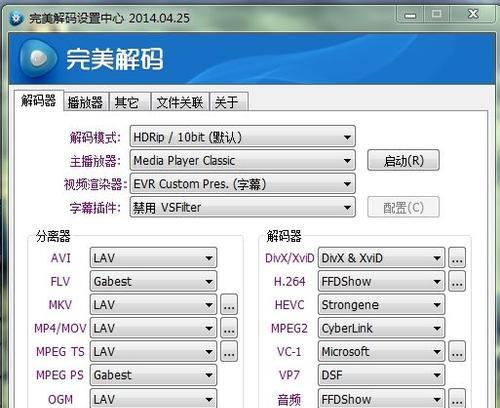Image resolution: width=500 pixels, height=408 pixels.
Task: Switch to the 其它 tab
Action: click(x=129, y=102)
